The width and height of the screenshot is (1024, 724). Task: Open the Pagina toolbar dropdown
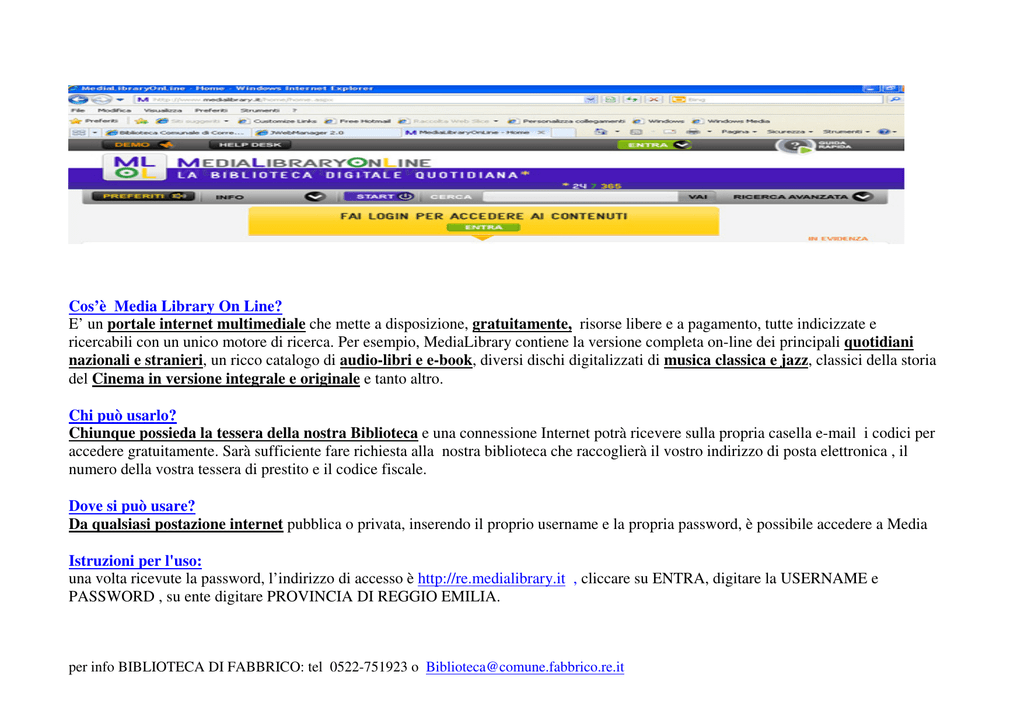tap(739, 132)
